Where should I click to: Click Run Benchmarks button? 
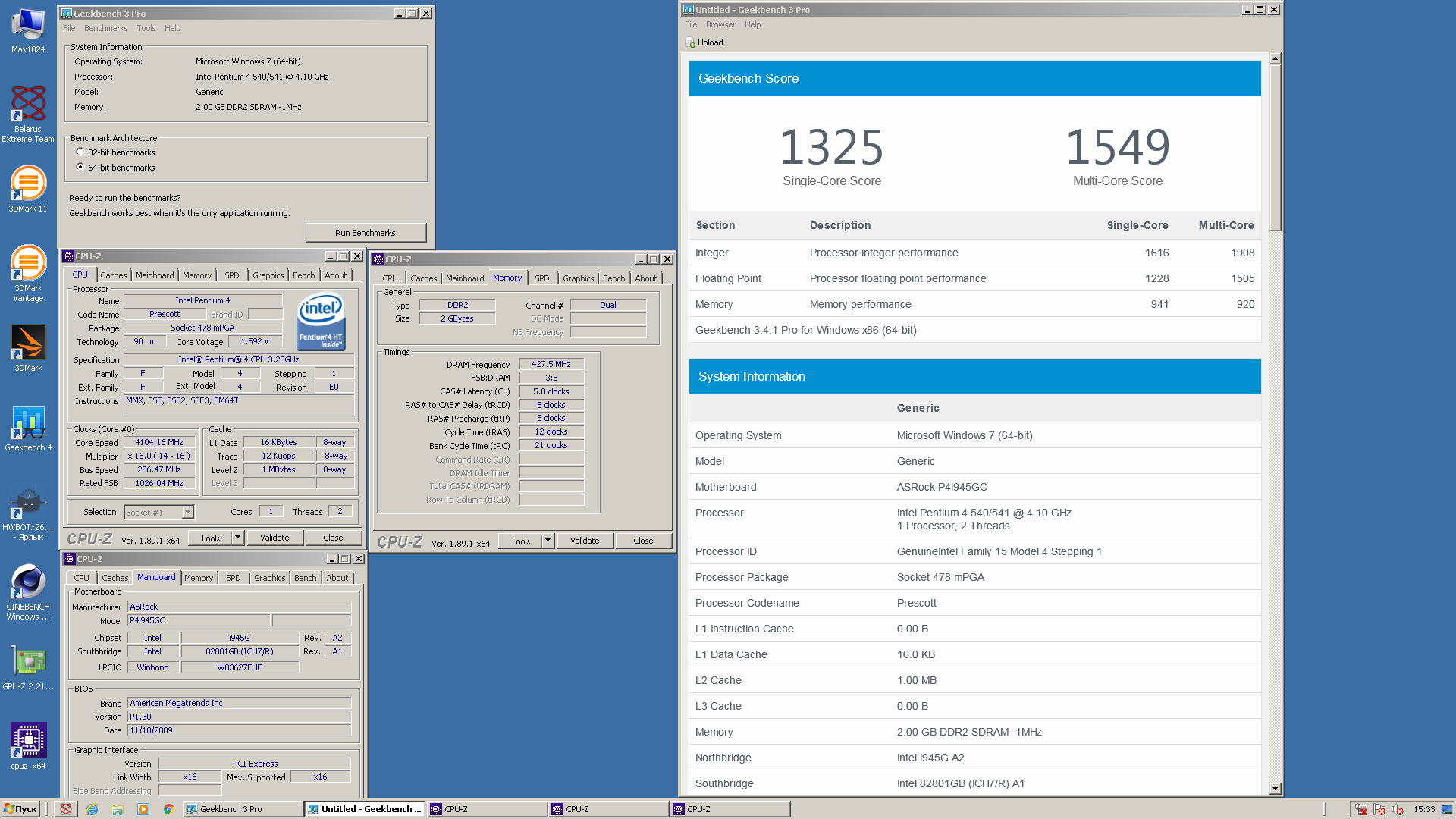366,233
